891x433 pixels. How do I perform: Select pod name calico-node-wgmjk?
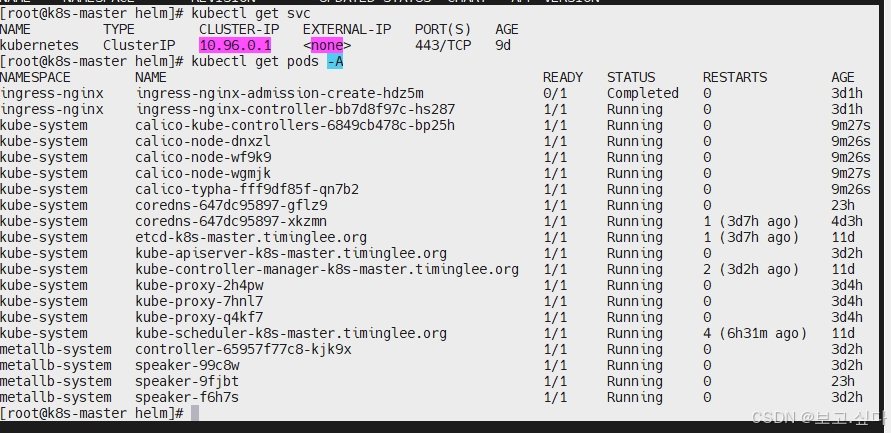pyautogui.click(x=203, y=173)
